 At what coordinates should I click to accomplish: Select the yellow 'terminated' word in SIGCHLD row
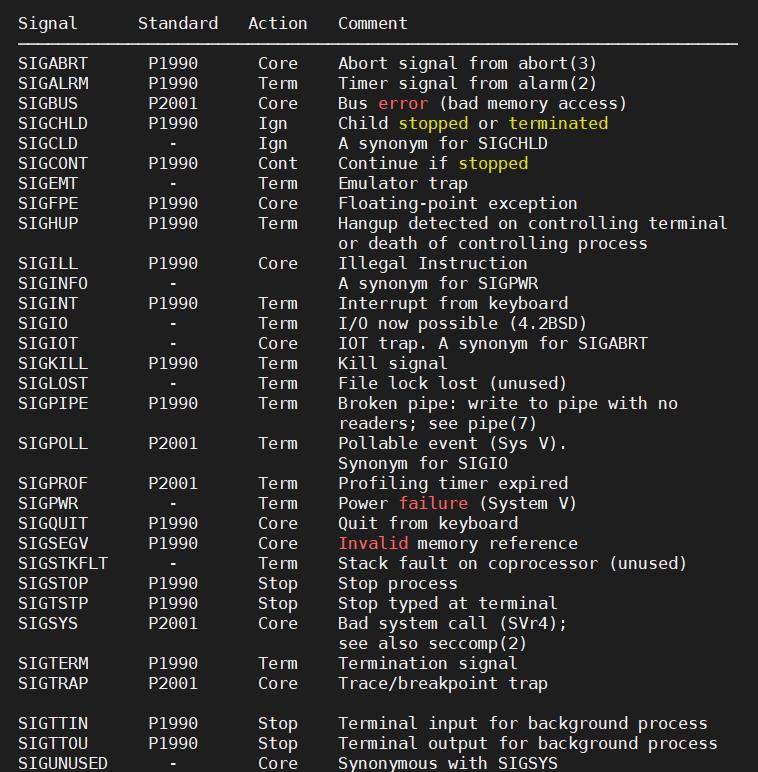[x=558, y=123]
